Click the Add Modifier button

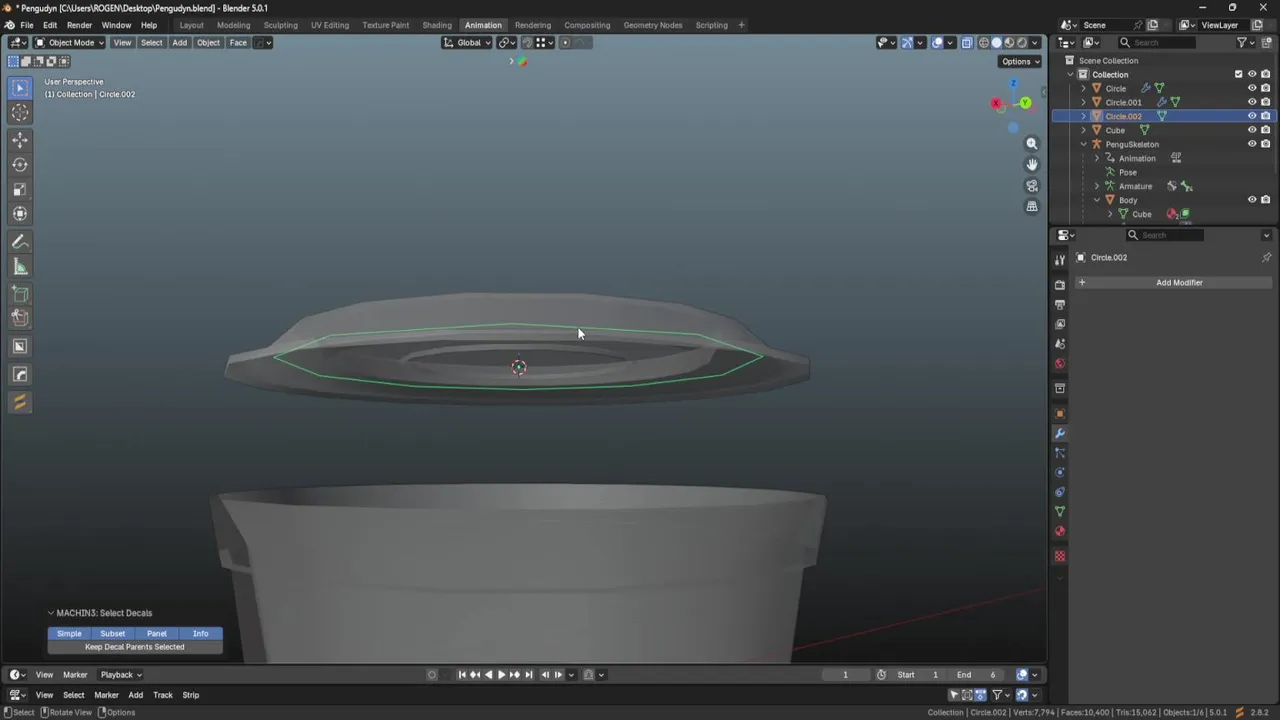[x=1172, y=283]
